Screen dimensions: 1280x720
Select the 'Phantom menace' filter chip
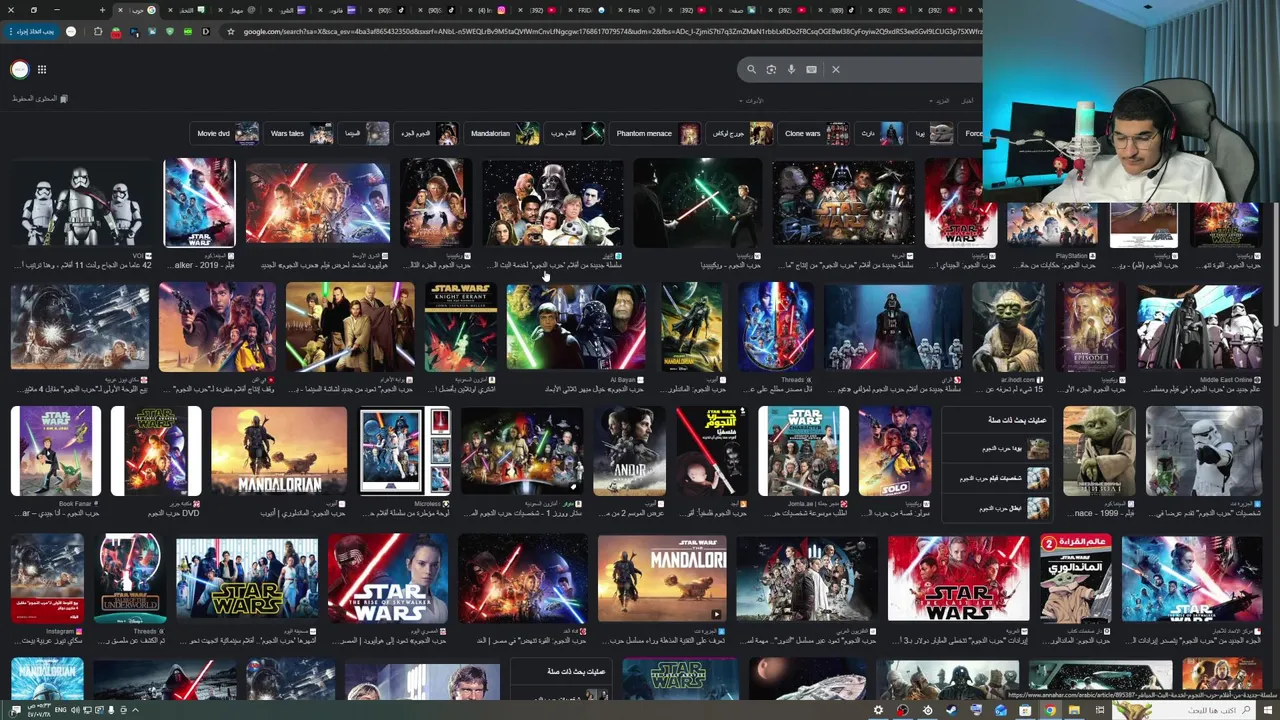[x=657, y=133]
